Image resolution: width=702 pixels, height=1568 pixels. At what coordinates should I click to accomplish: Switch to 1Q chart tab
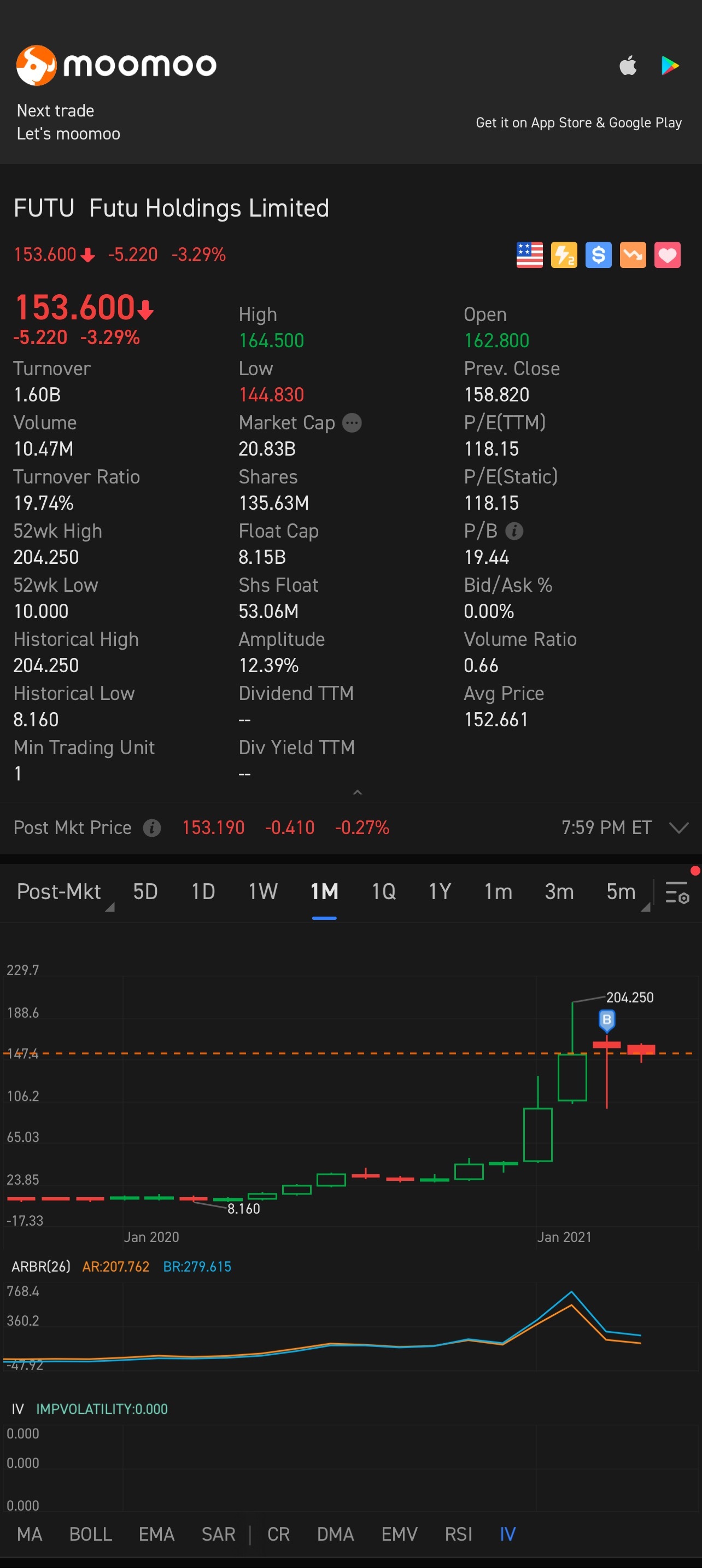tap(384, 891)
